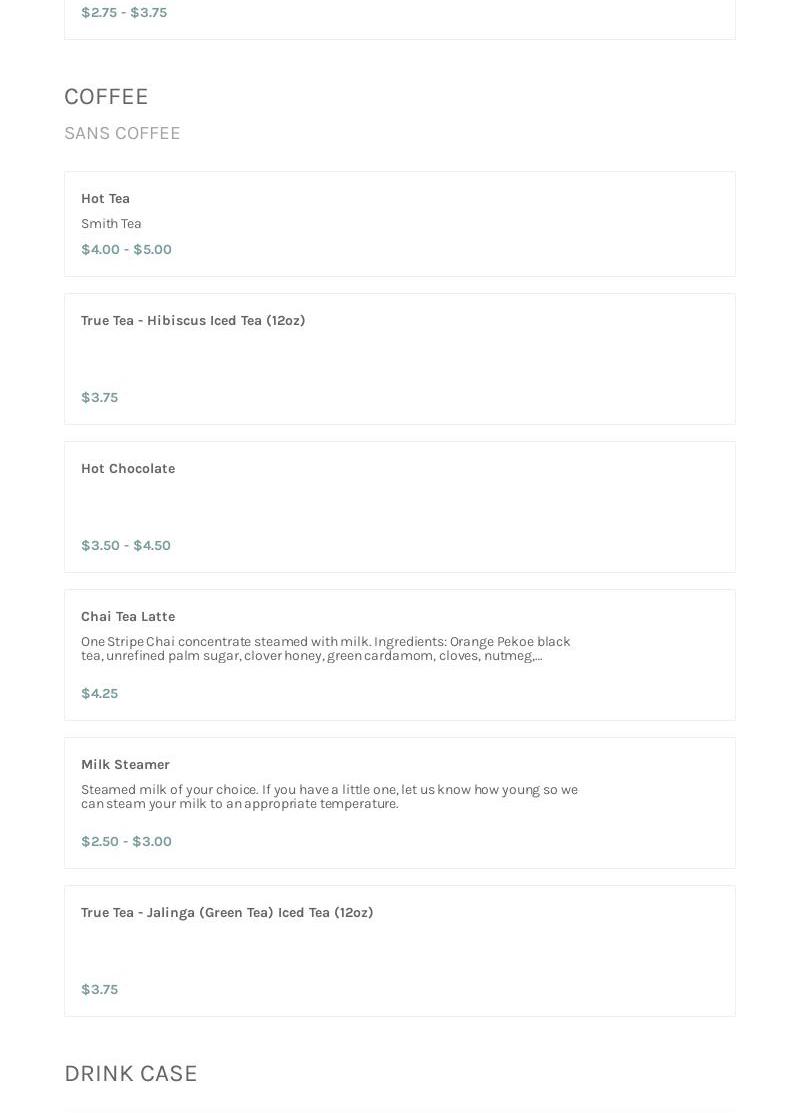The width and height of the screenshot is (800, 1113).
Task: Open the Hot Tea menu item
Action: pos(105,198)
